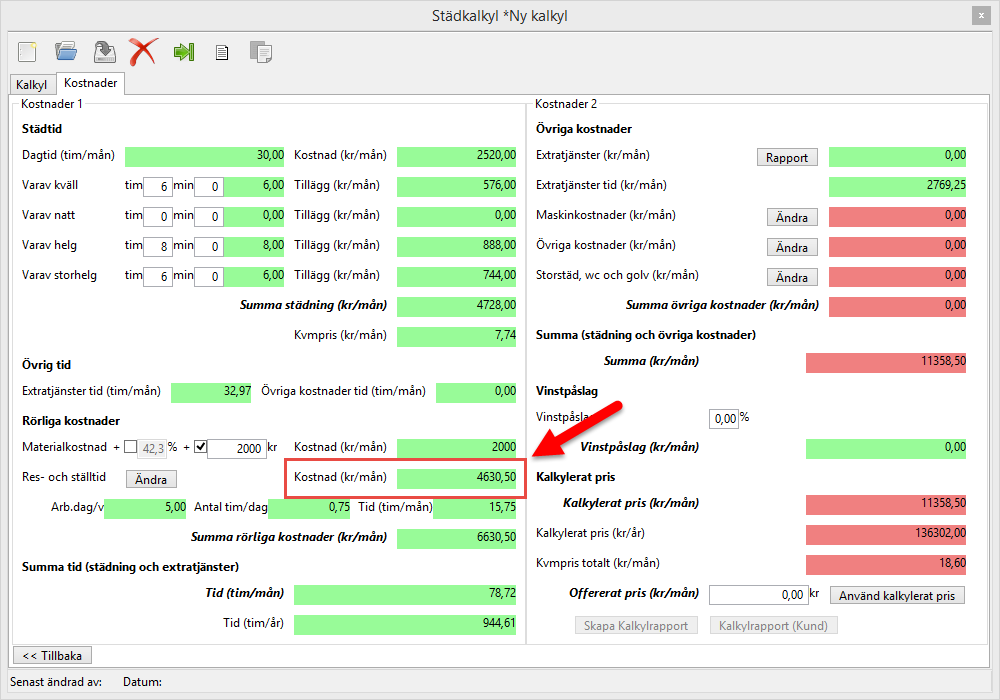
Task: Click the grey stacked documents copy icon
Action: pyautogui.click(x=260, y=52)
